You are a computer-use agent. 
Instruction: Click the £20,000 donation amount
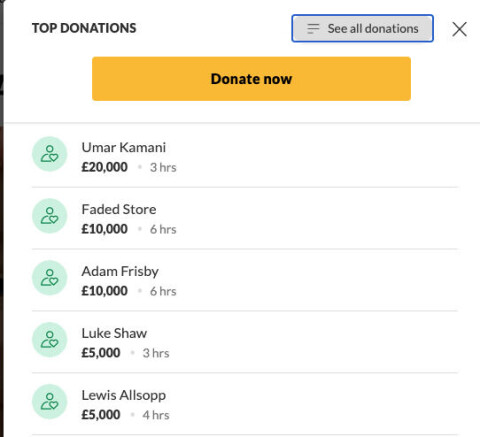(105, 167)
